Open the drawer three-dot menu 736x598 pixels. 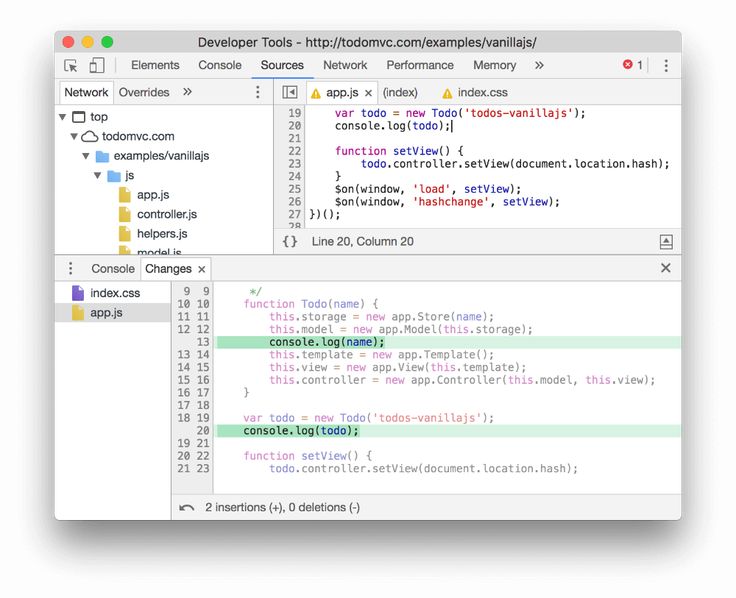[70, 269]
